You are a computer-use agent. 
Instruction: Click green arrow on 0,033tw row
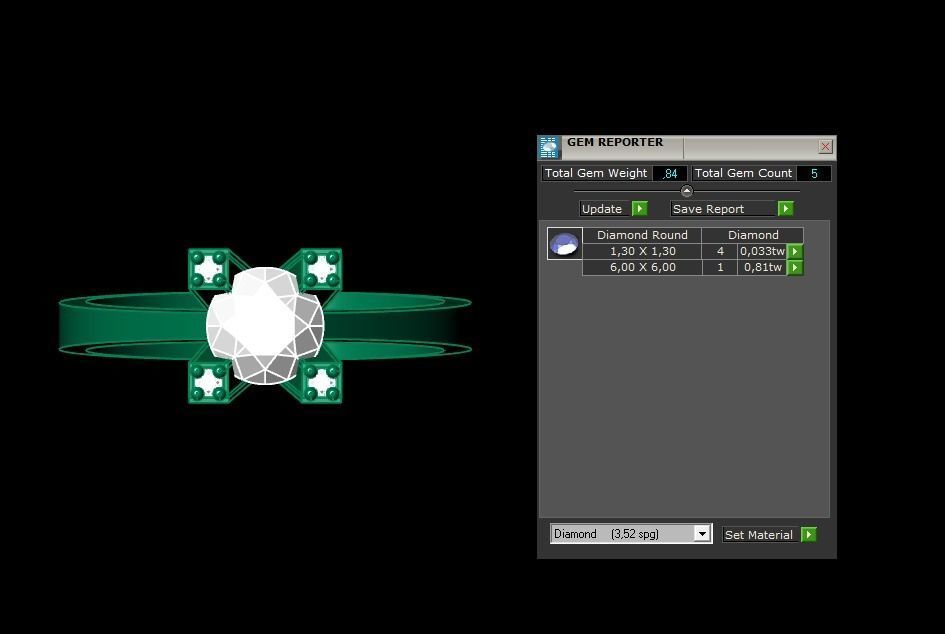tap(795, 251)
